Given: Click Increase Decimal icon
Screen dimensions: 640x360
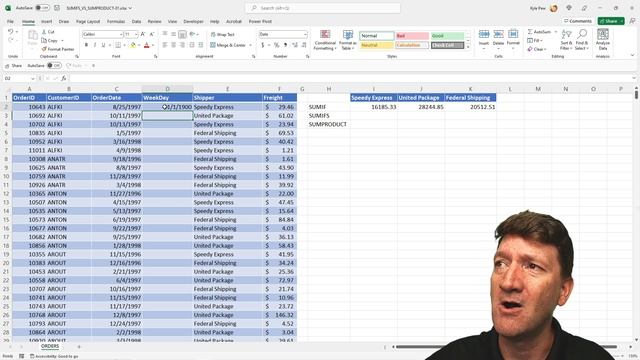Looking at the screenshot, I should click(295, 45).
